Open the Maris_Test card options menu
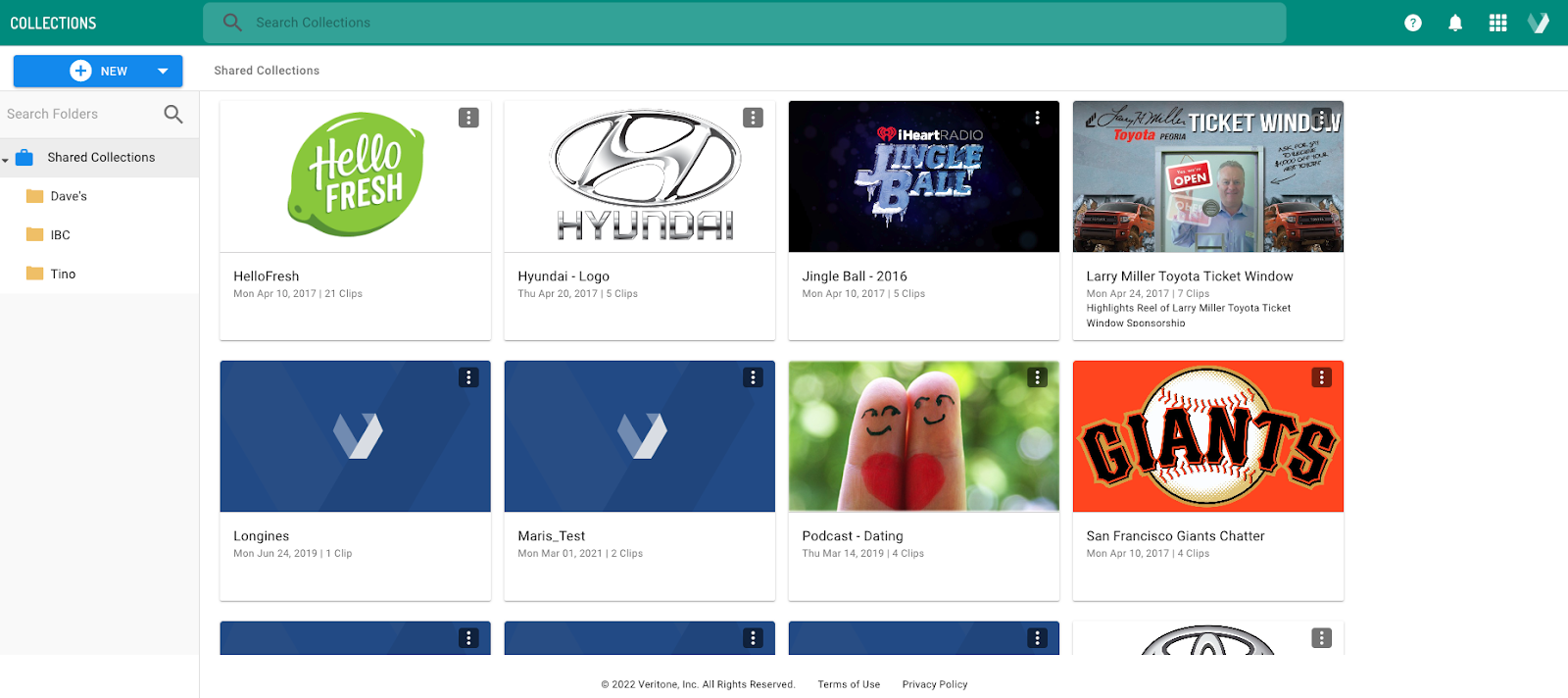The width and height of the screenshot is (1568, 698). [753, 377]
